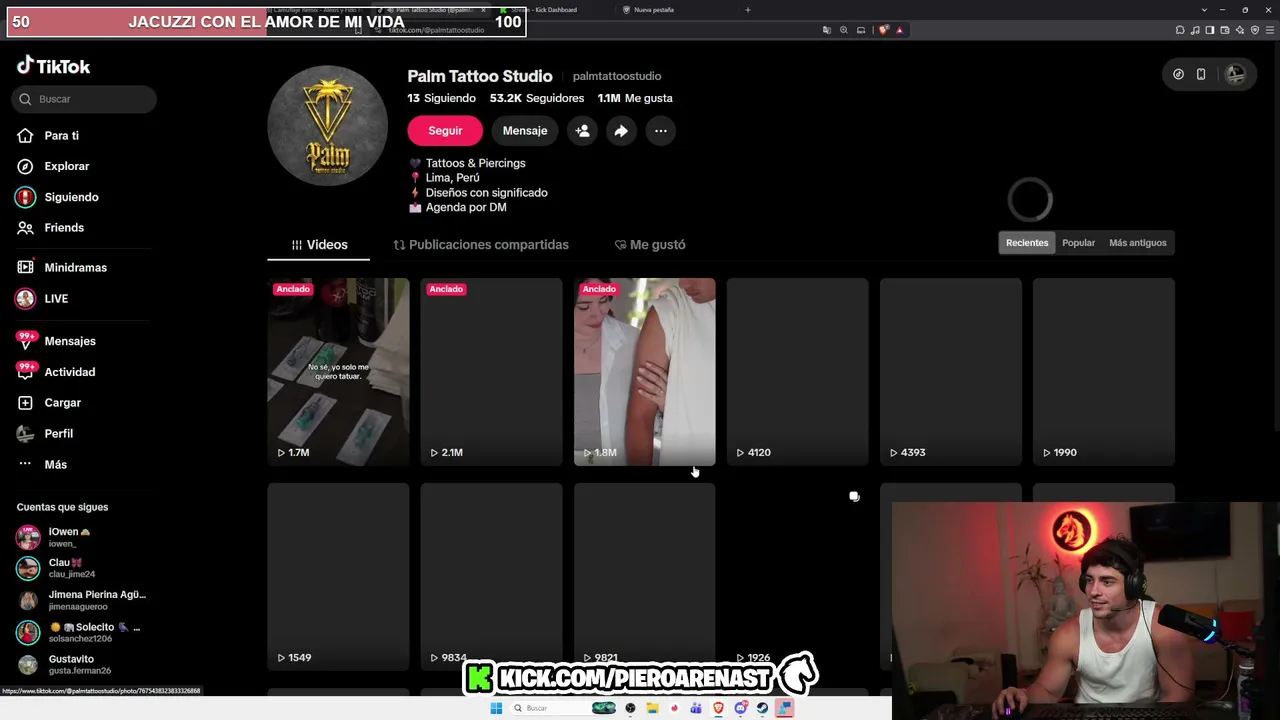Open the Brave Shields icon in address bar
The height and width of the screenshot is (720, 1280).
tap(884, 30)
